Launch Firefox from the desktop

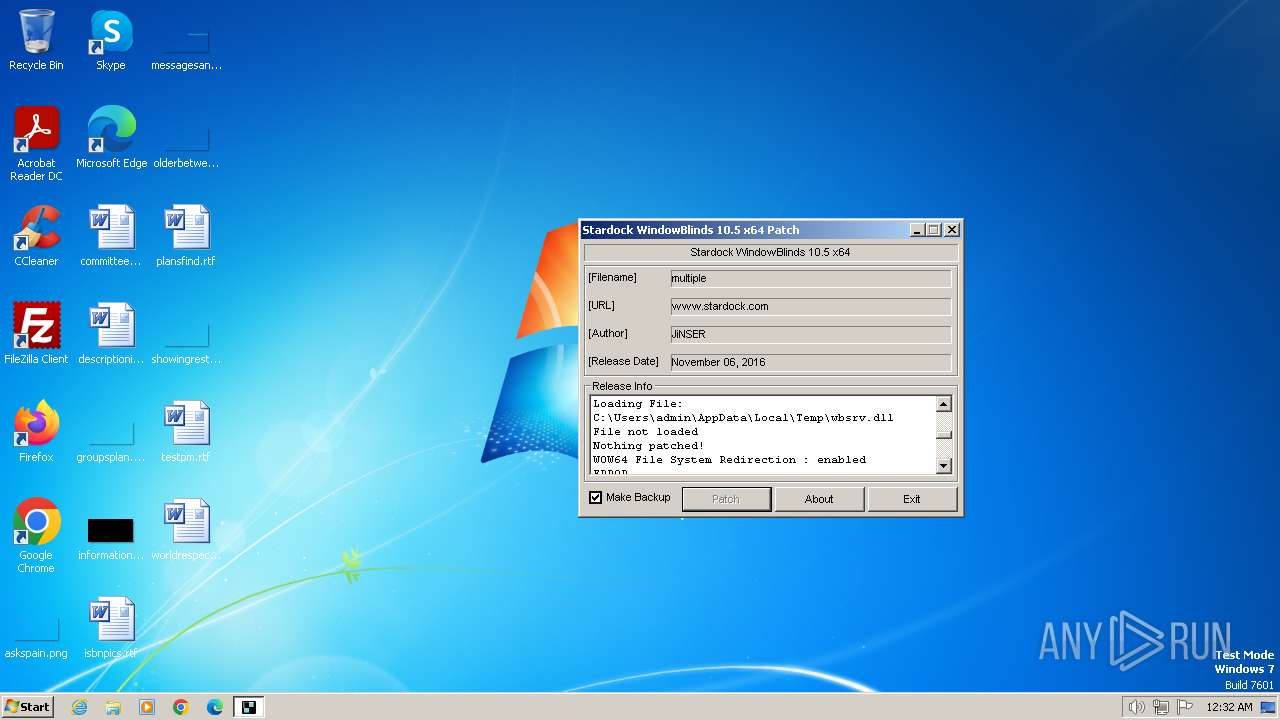36,431
